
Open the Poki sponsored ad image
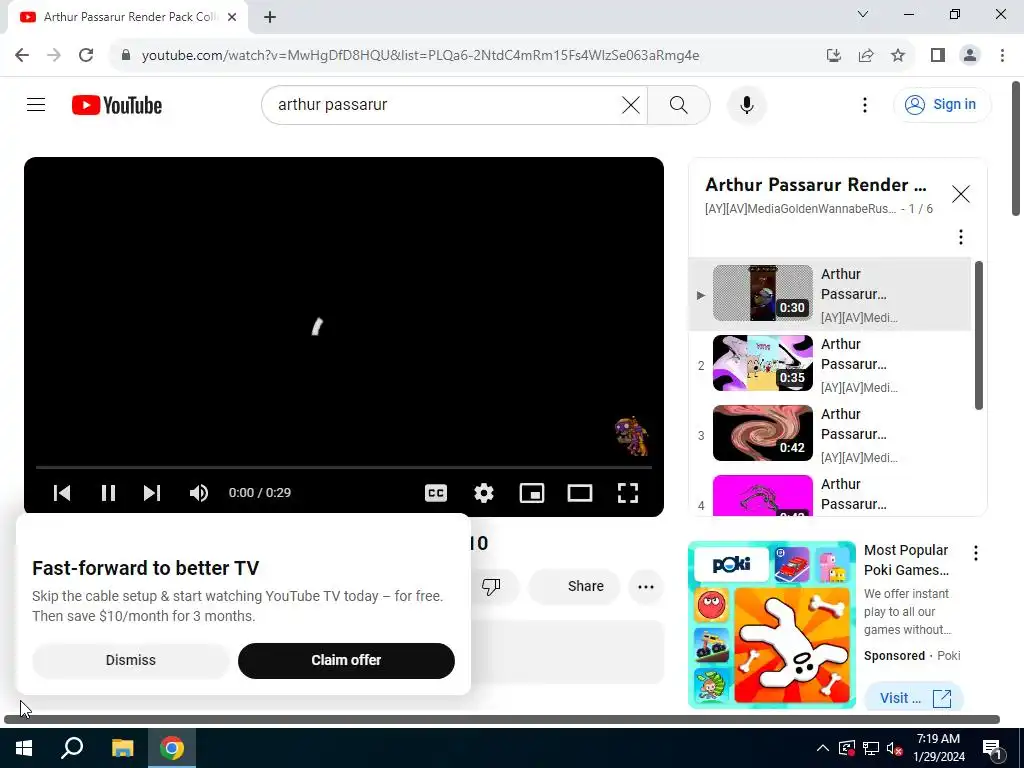[x=772, y=625]
